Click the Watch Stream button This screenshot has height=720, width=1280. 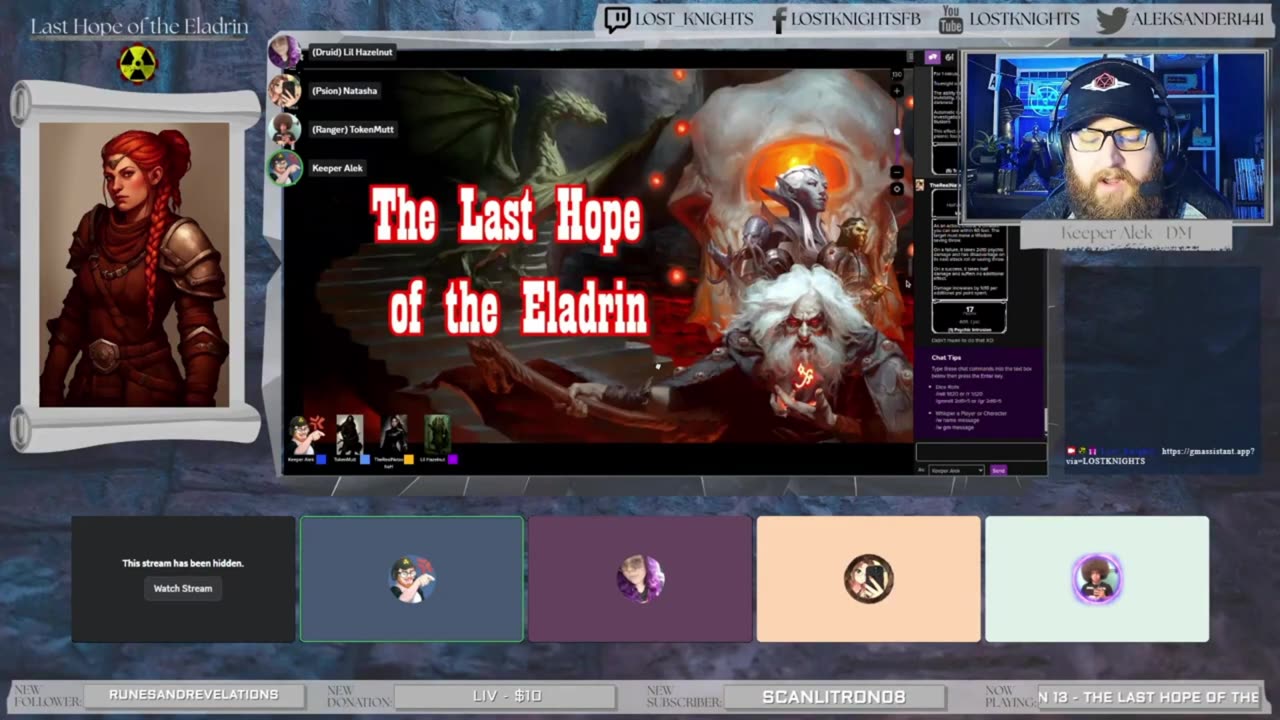click(x=183, y=588)
